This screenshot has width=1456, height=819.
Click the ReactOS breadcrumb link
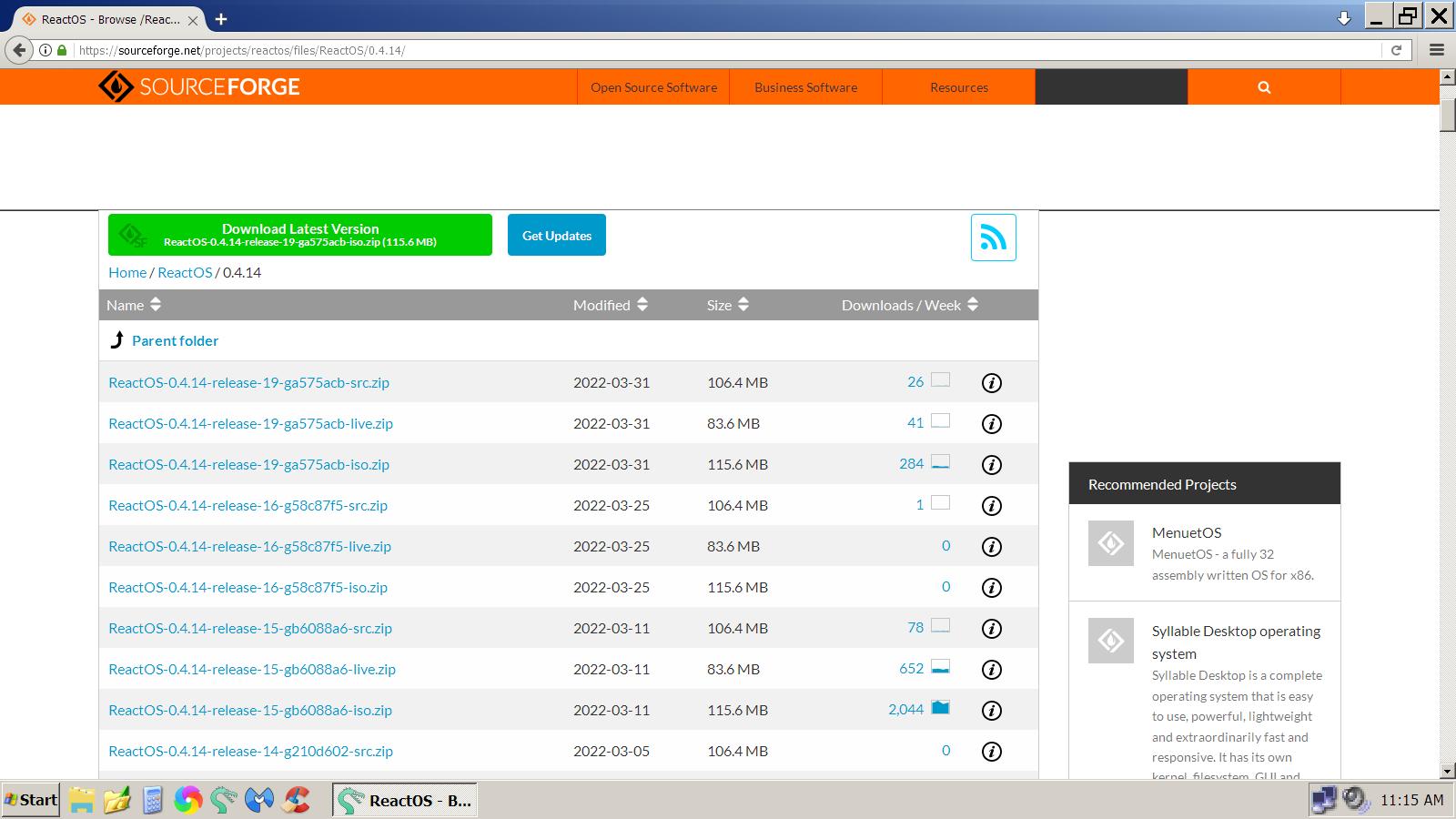(x=185, y=272)
